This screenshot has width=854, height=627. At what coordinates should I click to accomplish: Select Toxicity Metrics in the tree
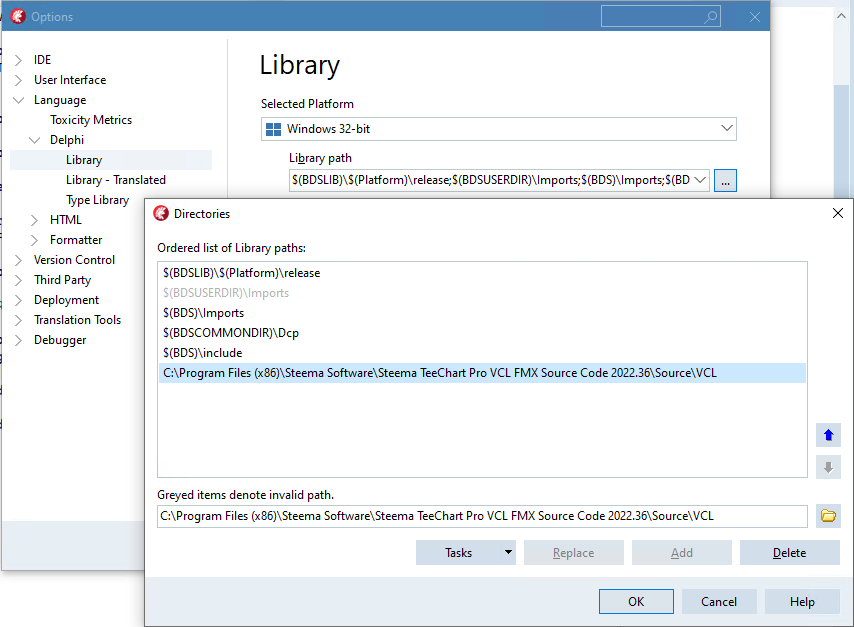coord(91,120)
